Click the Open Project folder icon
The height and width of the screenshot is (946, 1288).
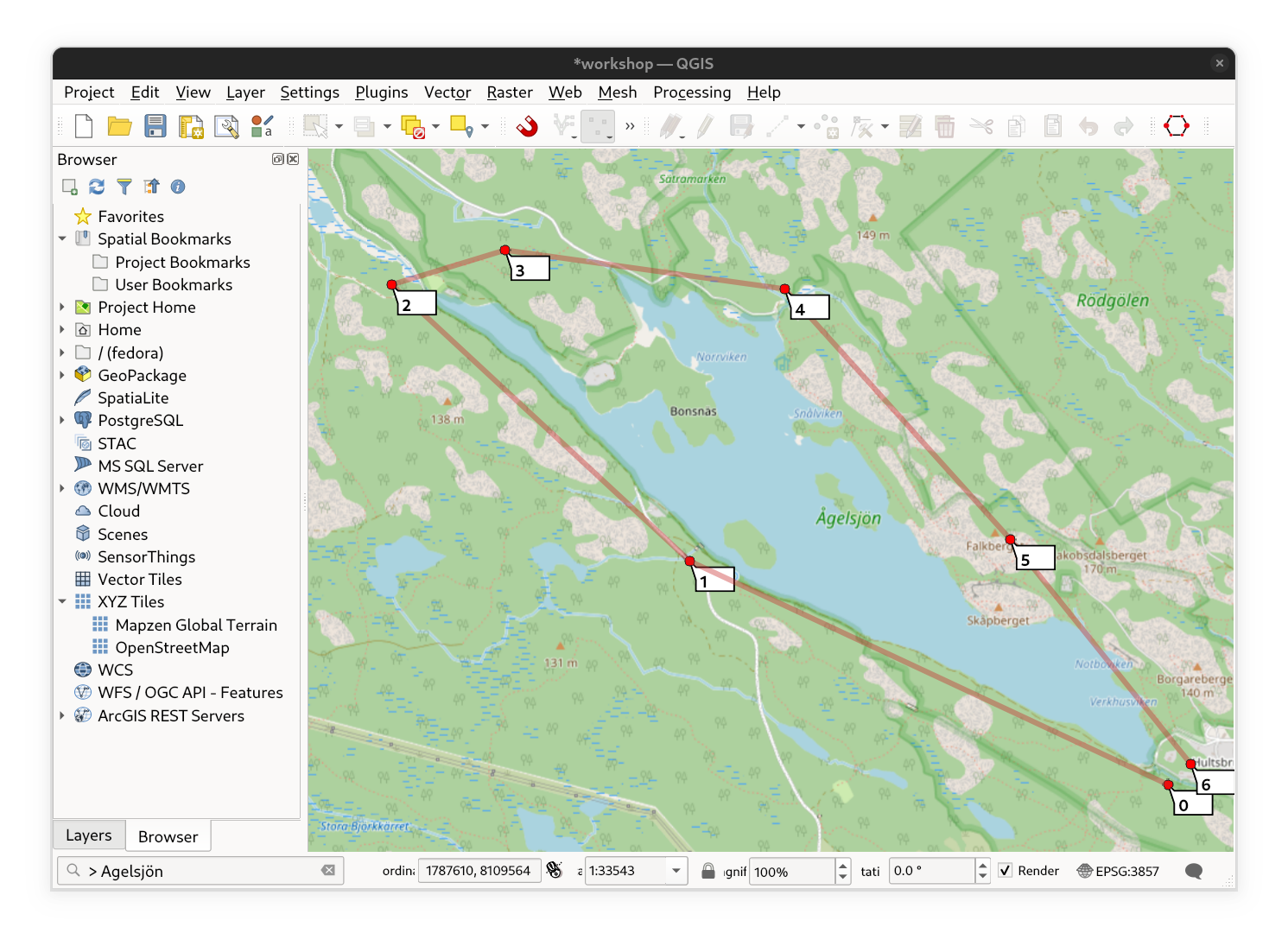[119, 127]
